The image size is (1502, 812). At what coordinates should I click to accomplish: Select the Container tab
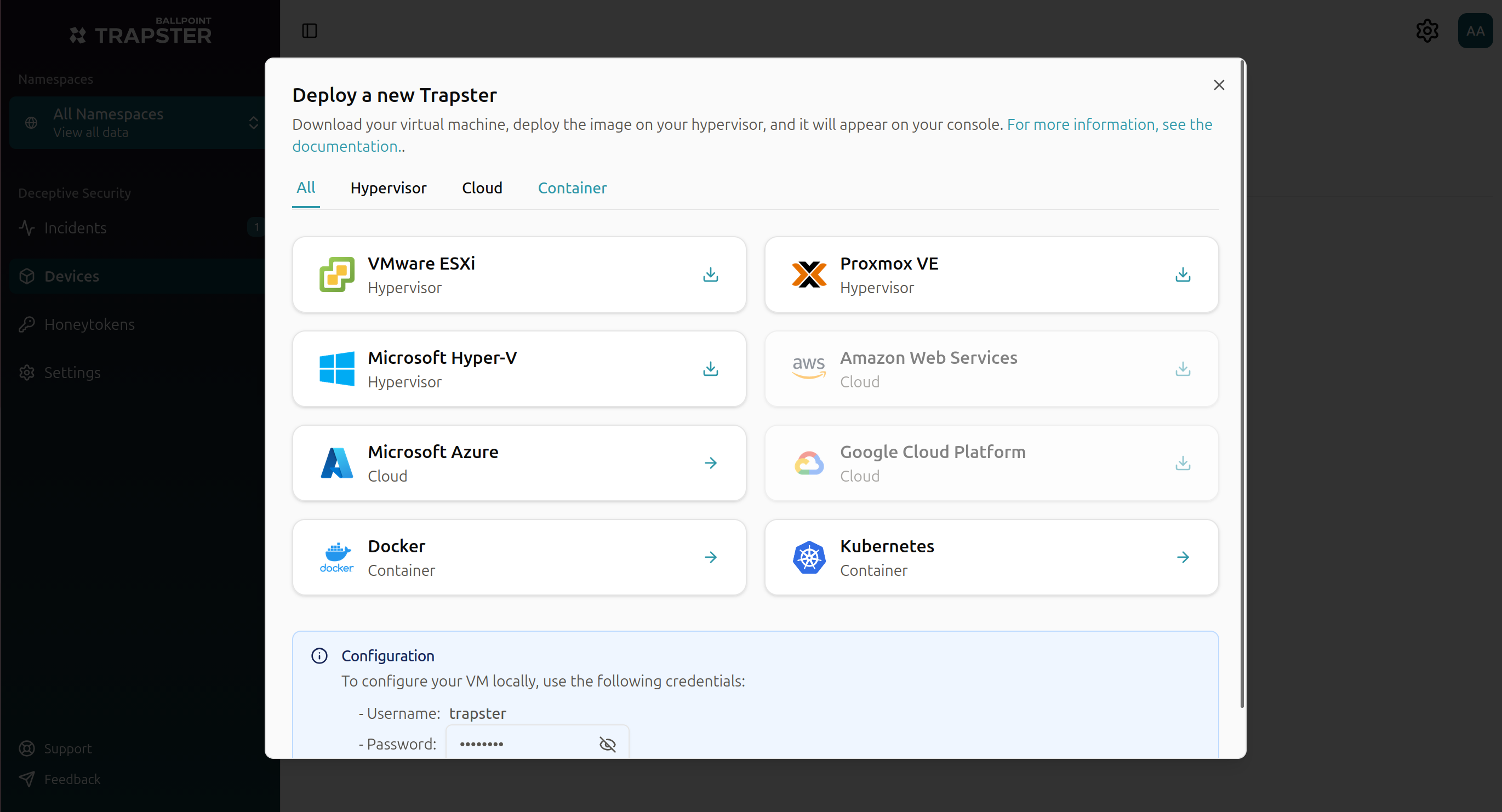click(x=572, y=188)
